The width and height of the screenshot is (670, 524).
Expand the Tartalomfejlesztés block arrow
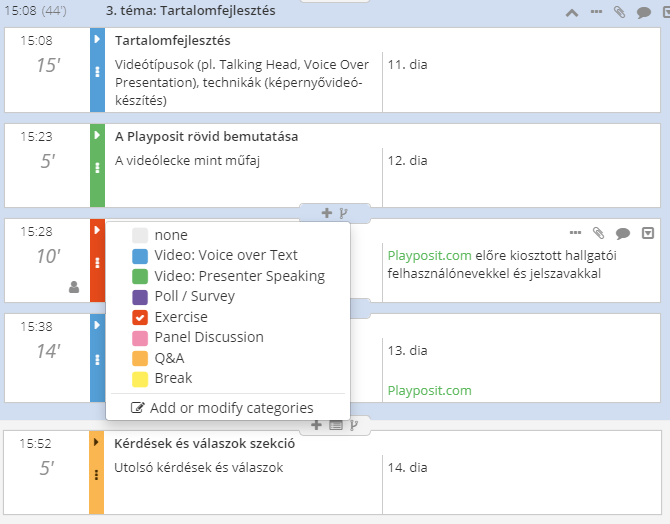[97, 39]
